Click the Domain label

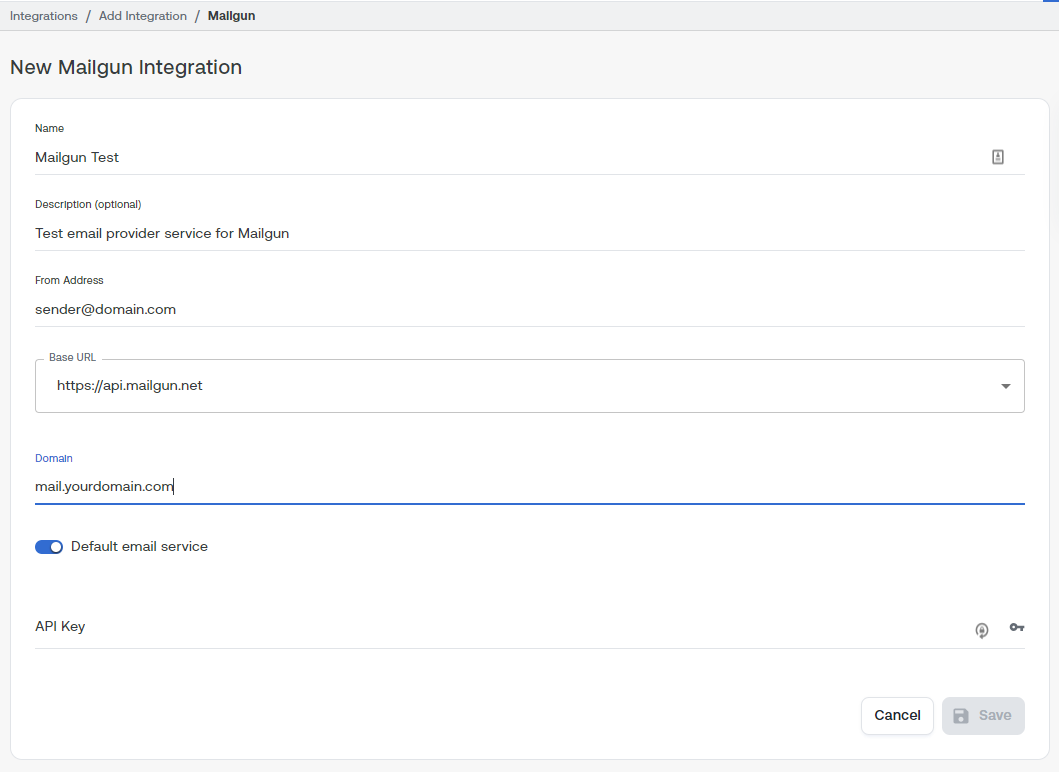pos(53,458)
